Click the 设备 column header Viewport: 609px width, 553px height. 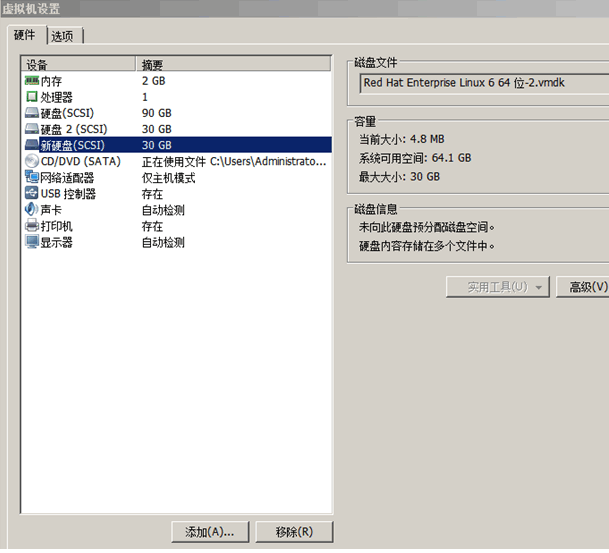coord(78,64)
